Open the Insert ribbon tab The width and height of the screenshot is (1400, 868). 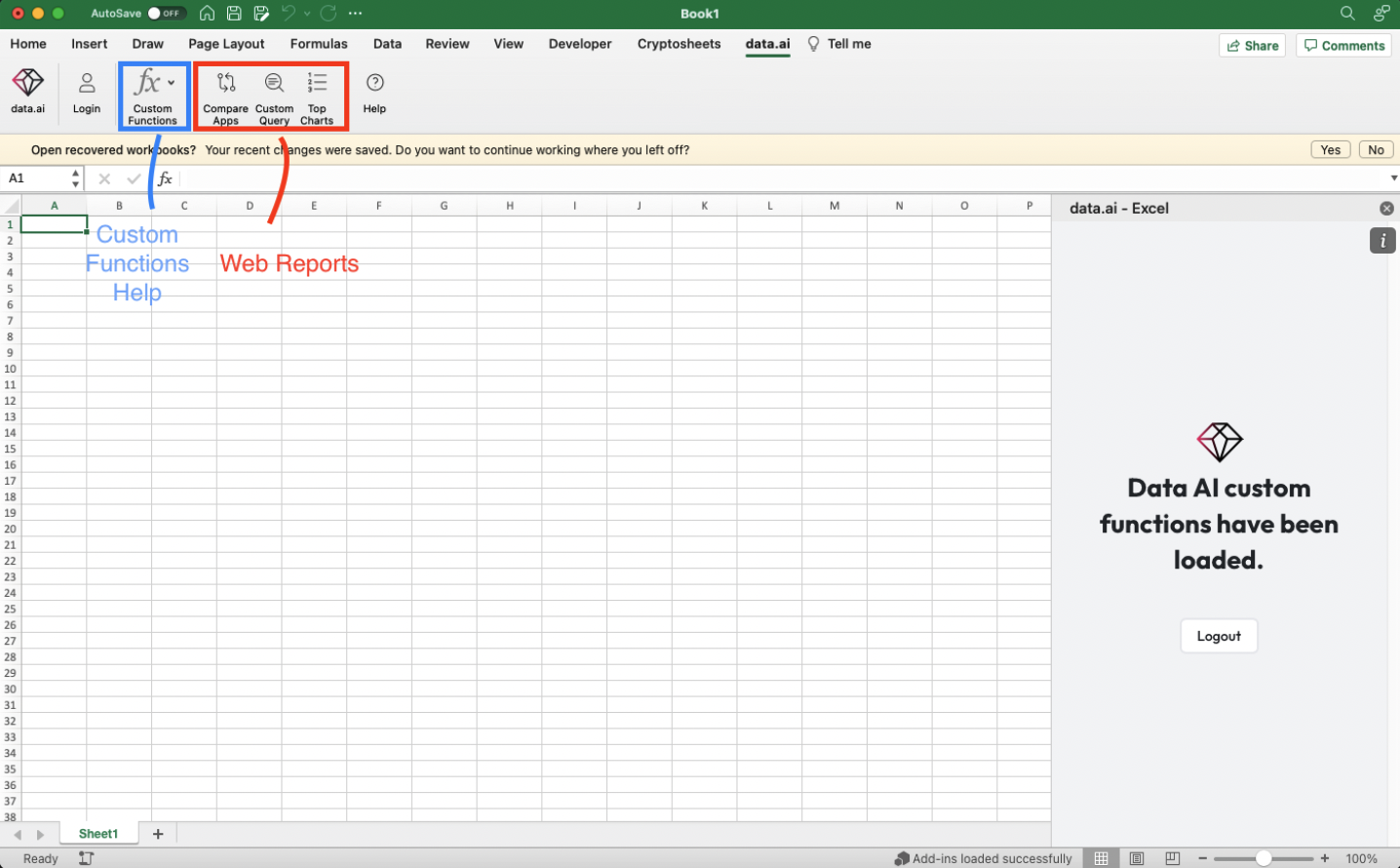tap(90, 44)
